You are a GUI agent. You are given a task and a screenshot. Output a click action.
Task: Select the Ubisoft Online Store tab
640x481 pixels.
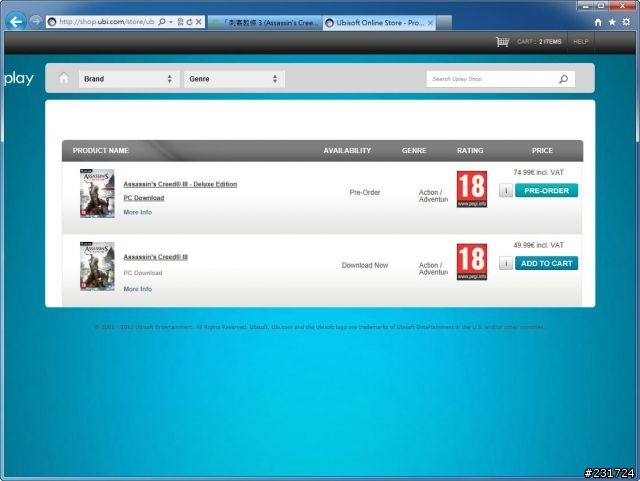[379, 23]
